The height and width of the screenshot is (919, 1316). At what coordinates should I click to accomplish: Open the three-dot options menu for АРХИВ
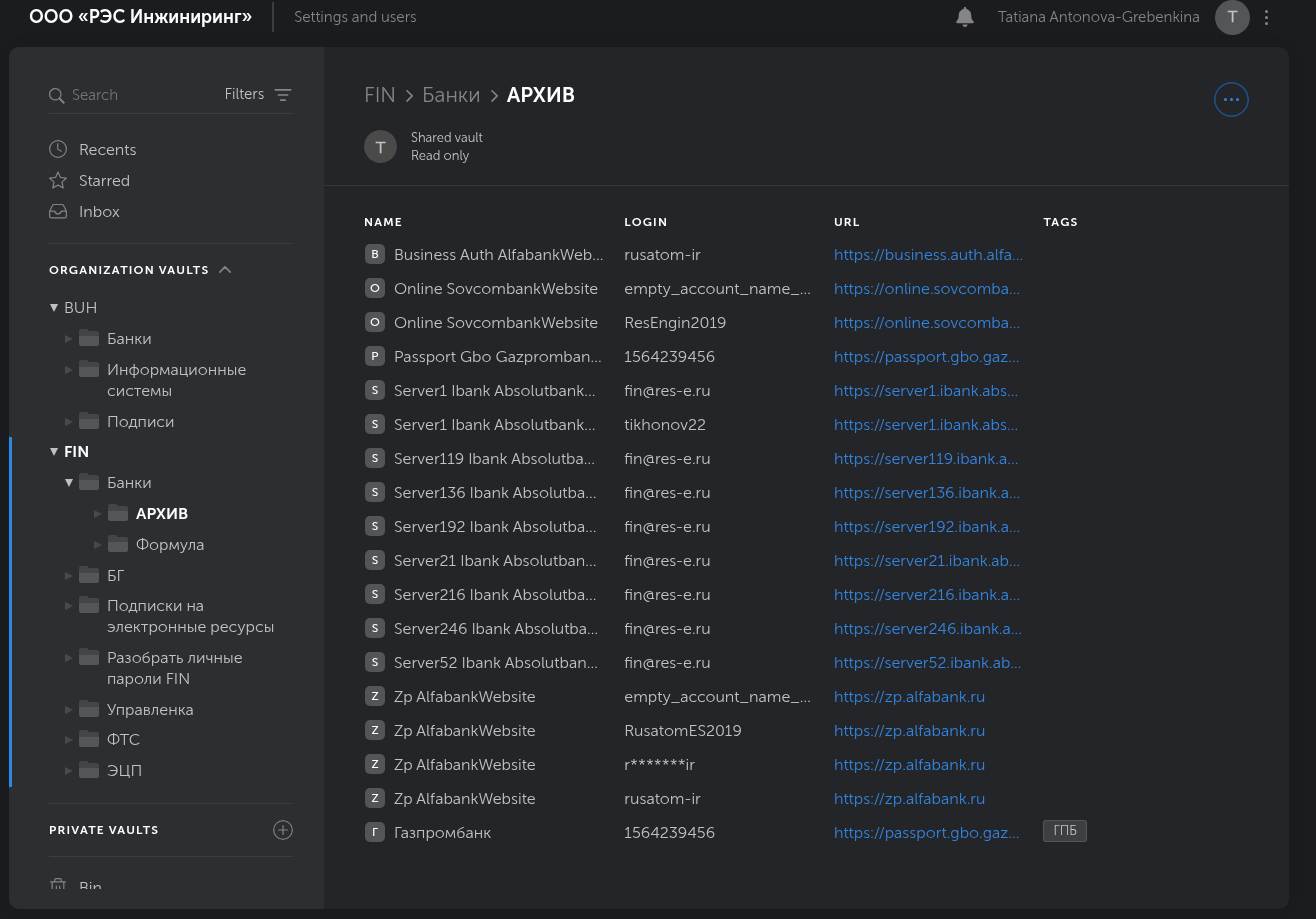tap(1231, 100)
